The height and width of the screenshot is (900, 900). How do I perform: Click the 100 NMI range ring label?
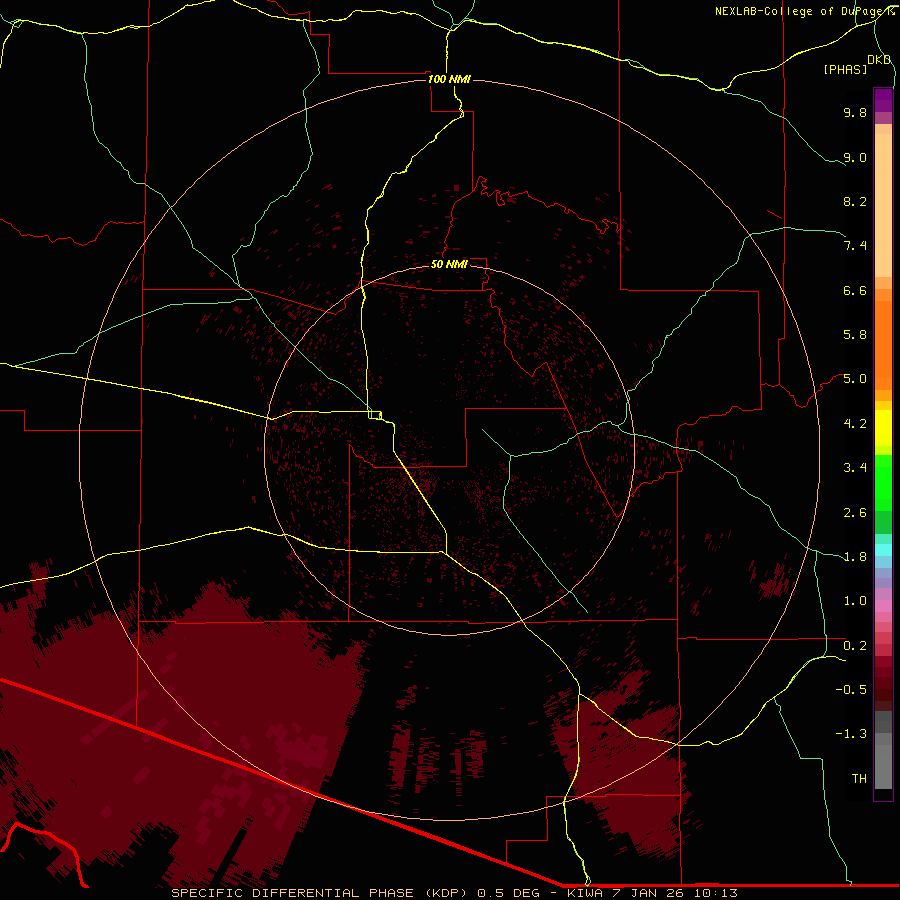pos(449,79)
